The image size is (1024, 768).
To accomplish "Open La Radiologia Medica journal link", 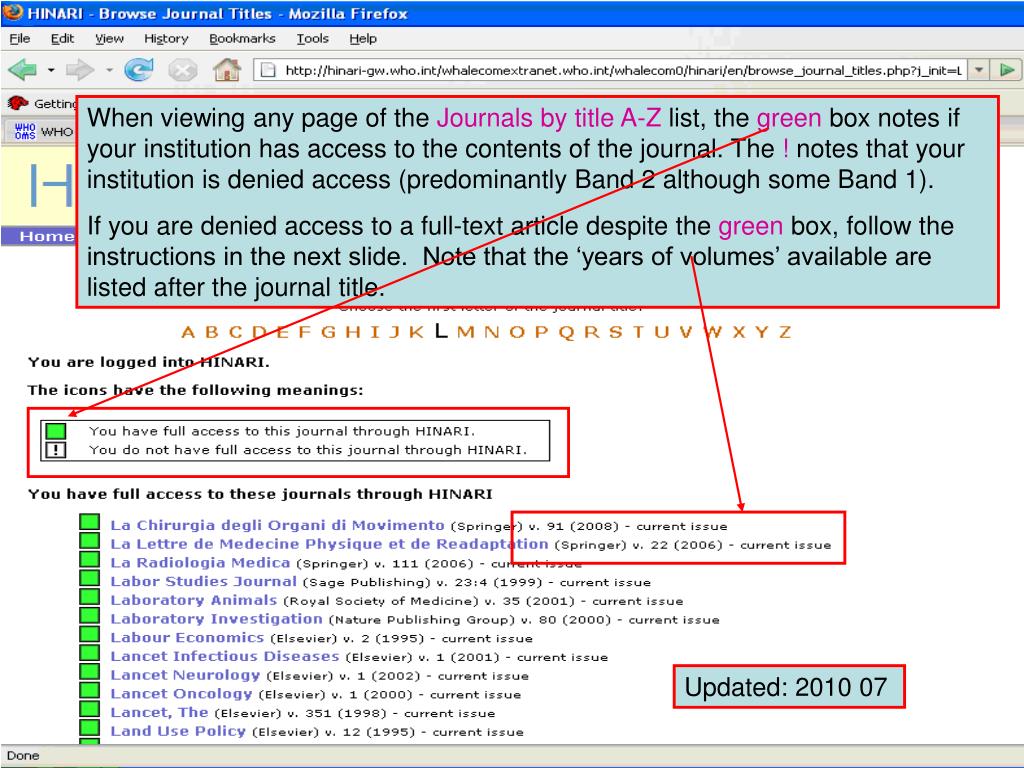I will click(200, 563).
